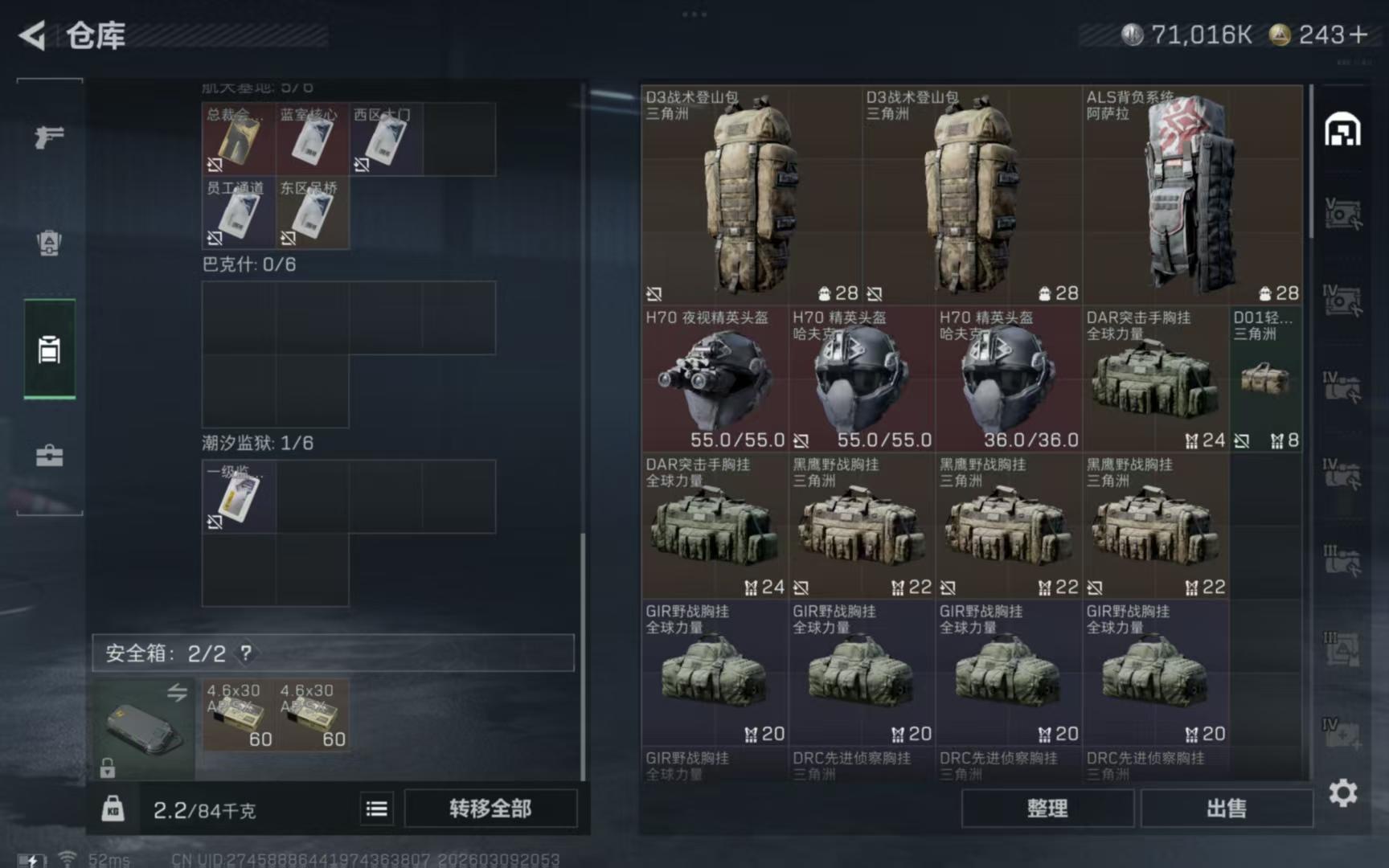
Task: Toggle the safe box swap arrows icon
Action: tap(177, 692)
